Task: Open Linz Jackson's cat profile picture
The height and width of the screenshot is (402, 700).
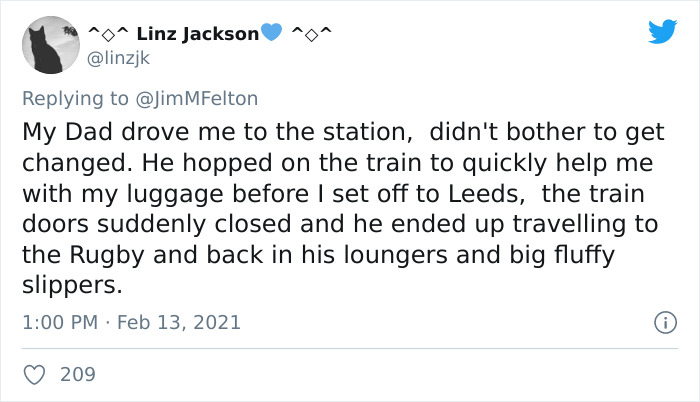Action: click(51, 45)
